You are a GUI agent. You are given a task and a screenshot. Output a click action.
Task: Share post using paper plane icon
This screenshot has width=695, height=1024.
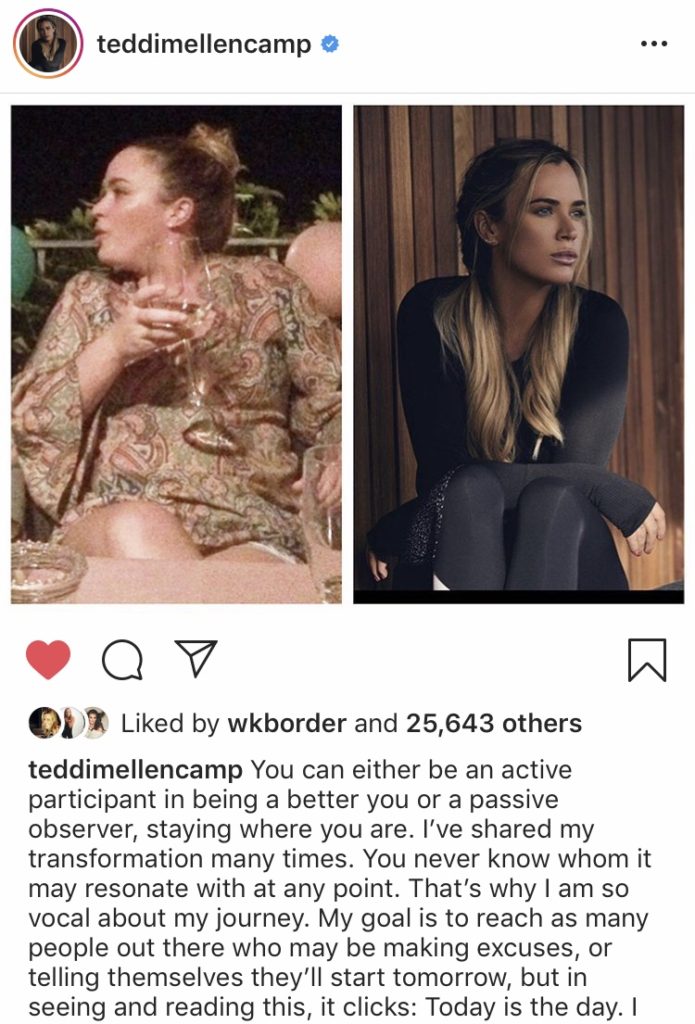pos(195,658)
